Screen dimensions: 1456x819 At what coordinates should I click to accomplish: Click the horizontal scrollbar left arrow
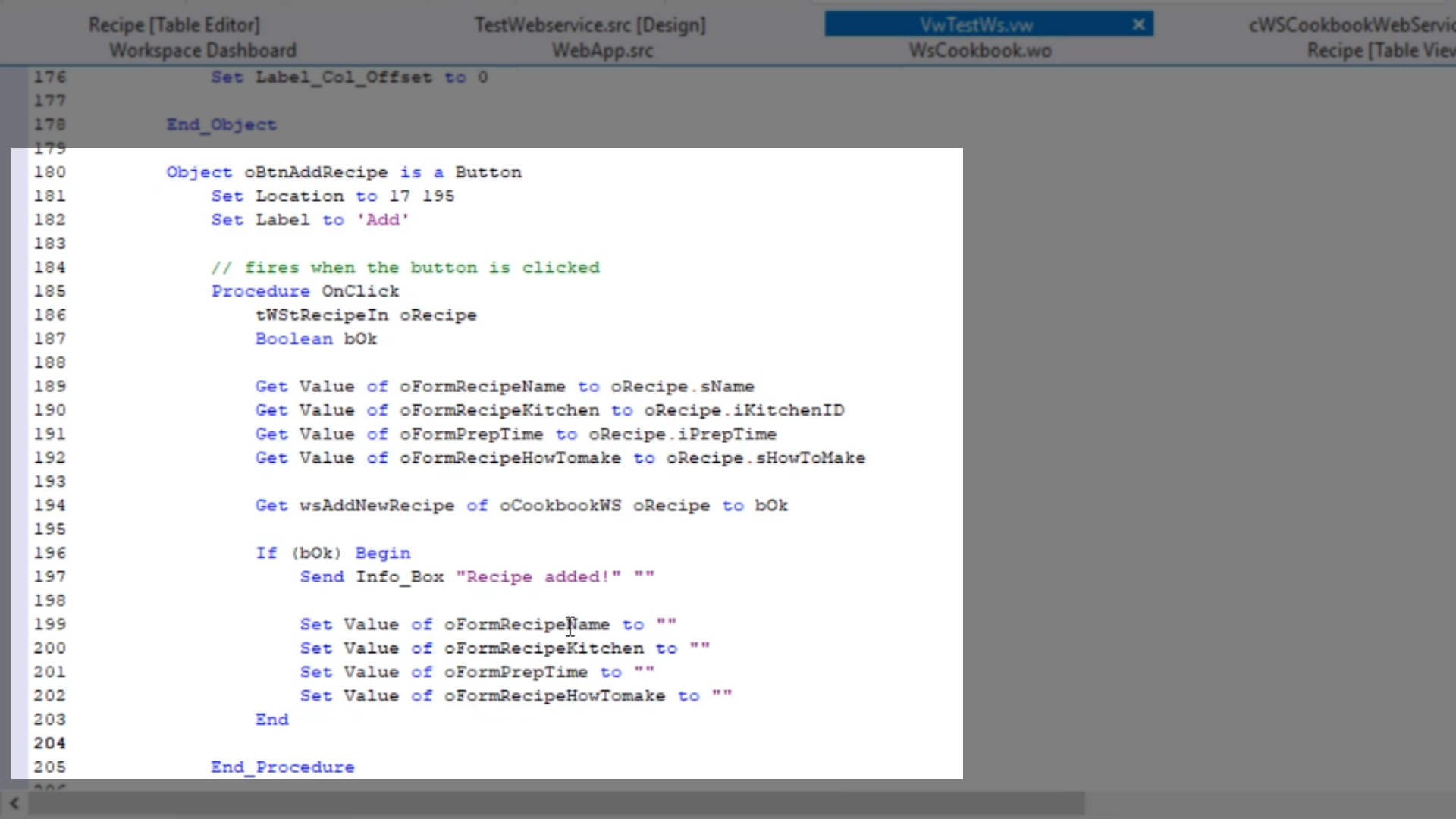(x=14, y=803)
